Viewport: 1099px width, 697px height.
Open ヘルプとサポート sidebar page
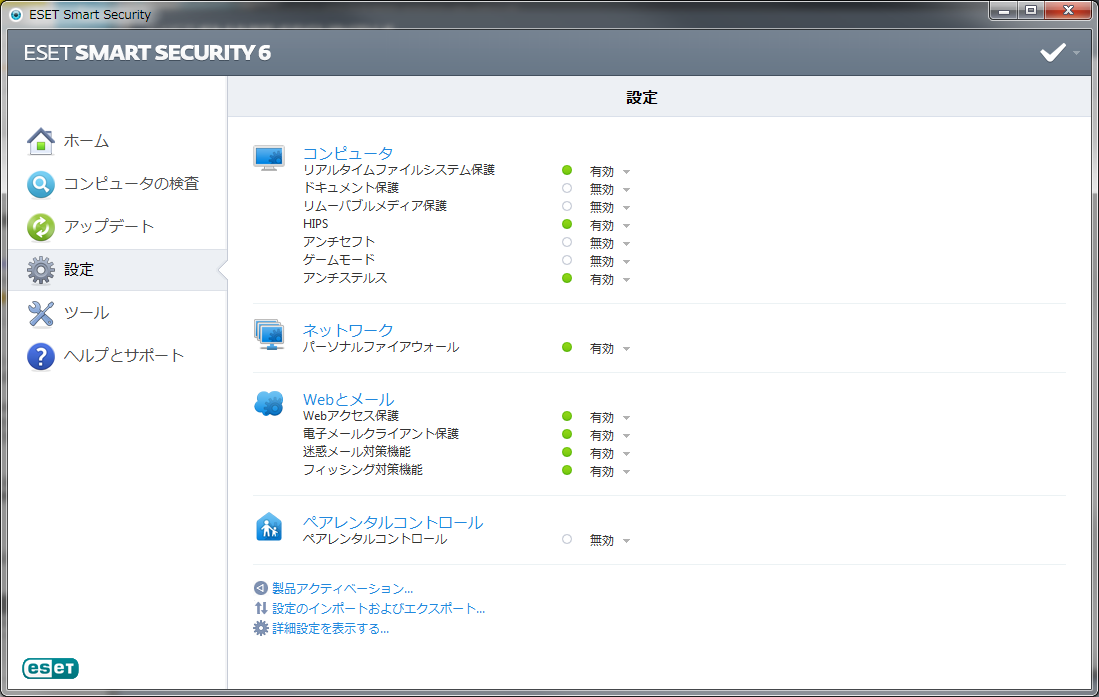click(x=118, y=356)
